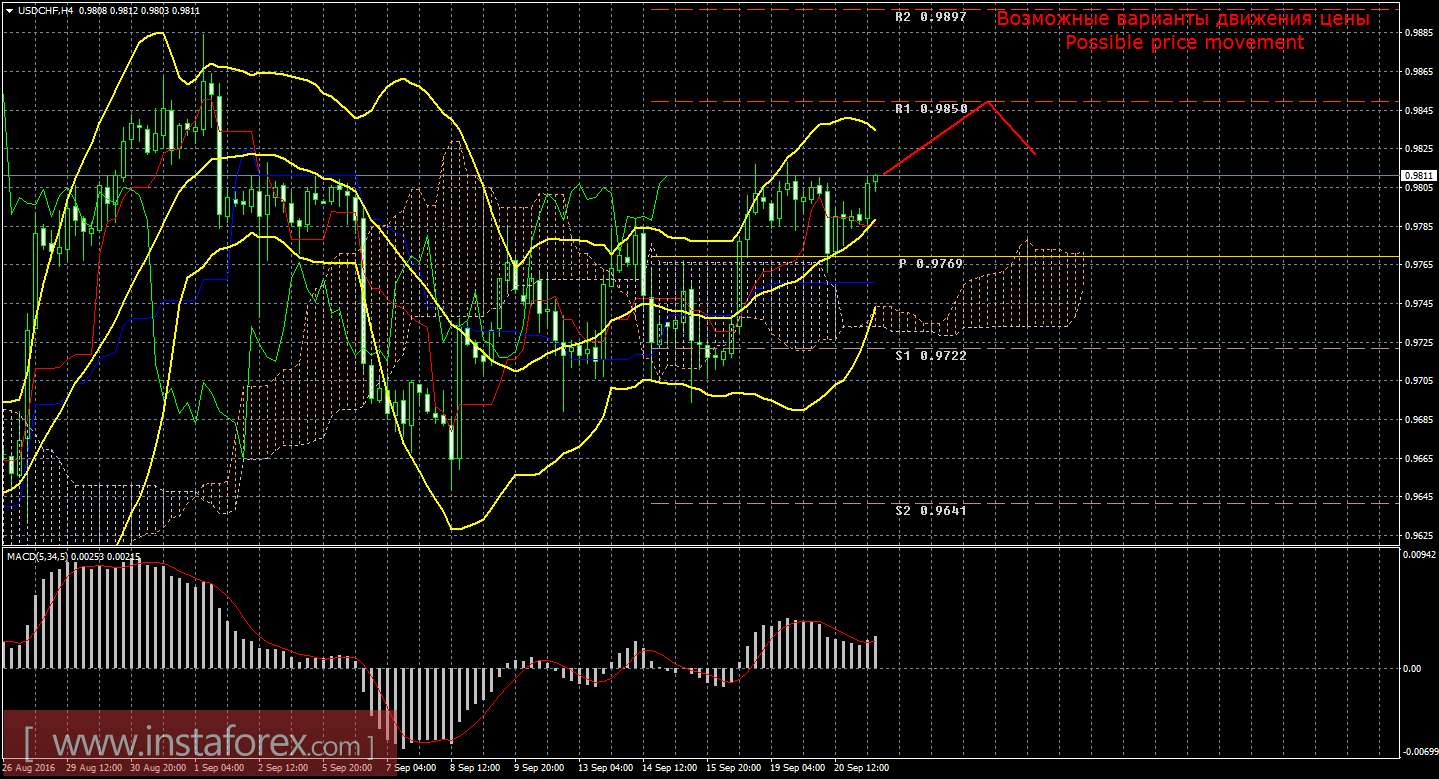Select the R2 0.9897 resistance label
The height and width of the screenshot is (779, 1439).
pos(930,17)
